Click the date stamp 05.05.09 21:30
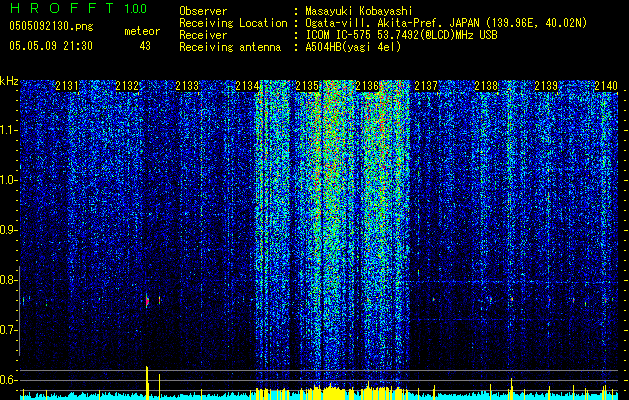The image size is (629, 400). [x=51, y=46]
